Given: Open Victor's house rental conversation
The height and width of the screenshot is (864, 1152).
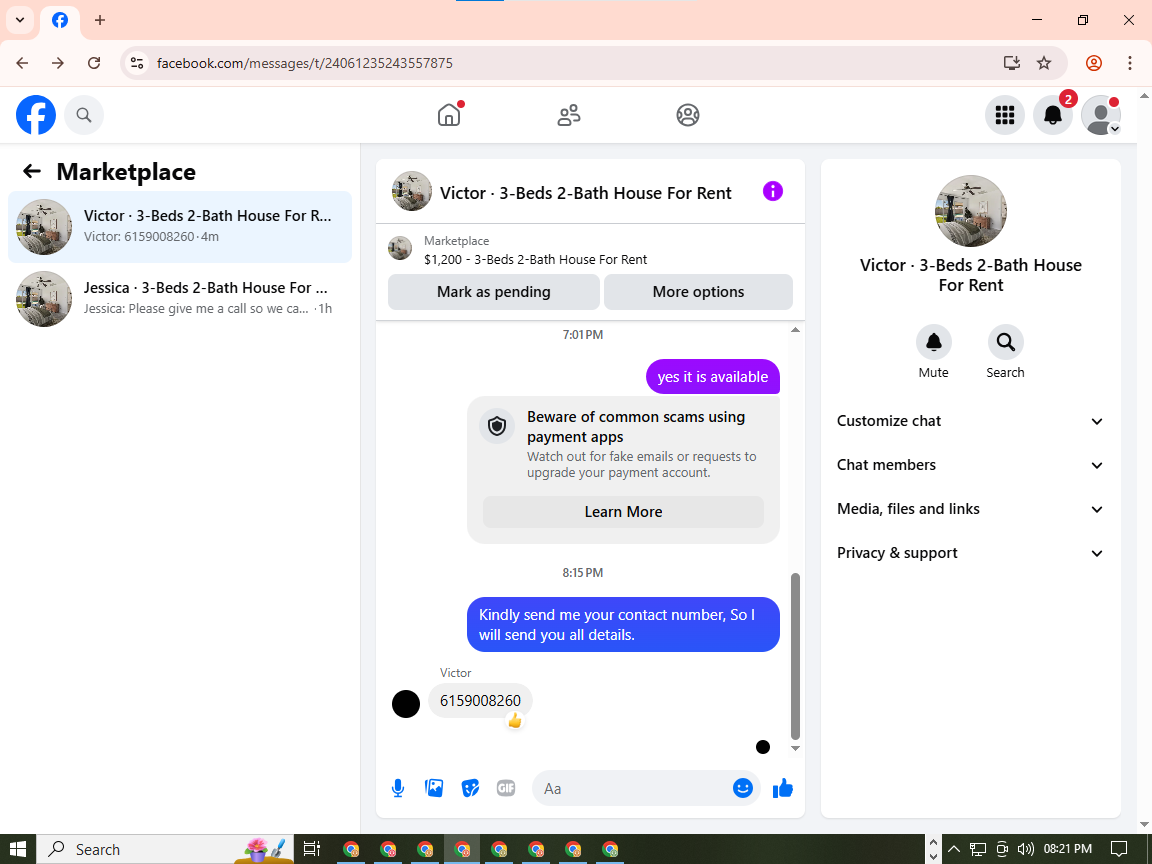Looking at the screenshot, I should tap(180, 227).
